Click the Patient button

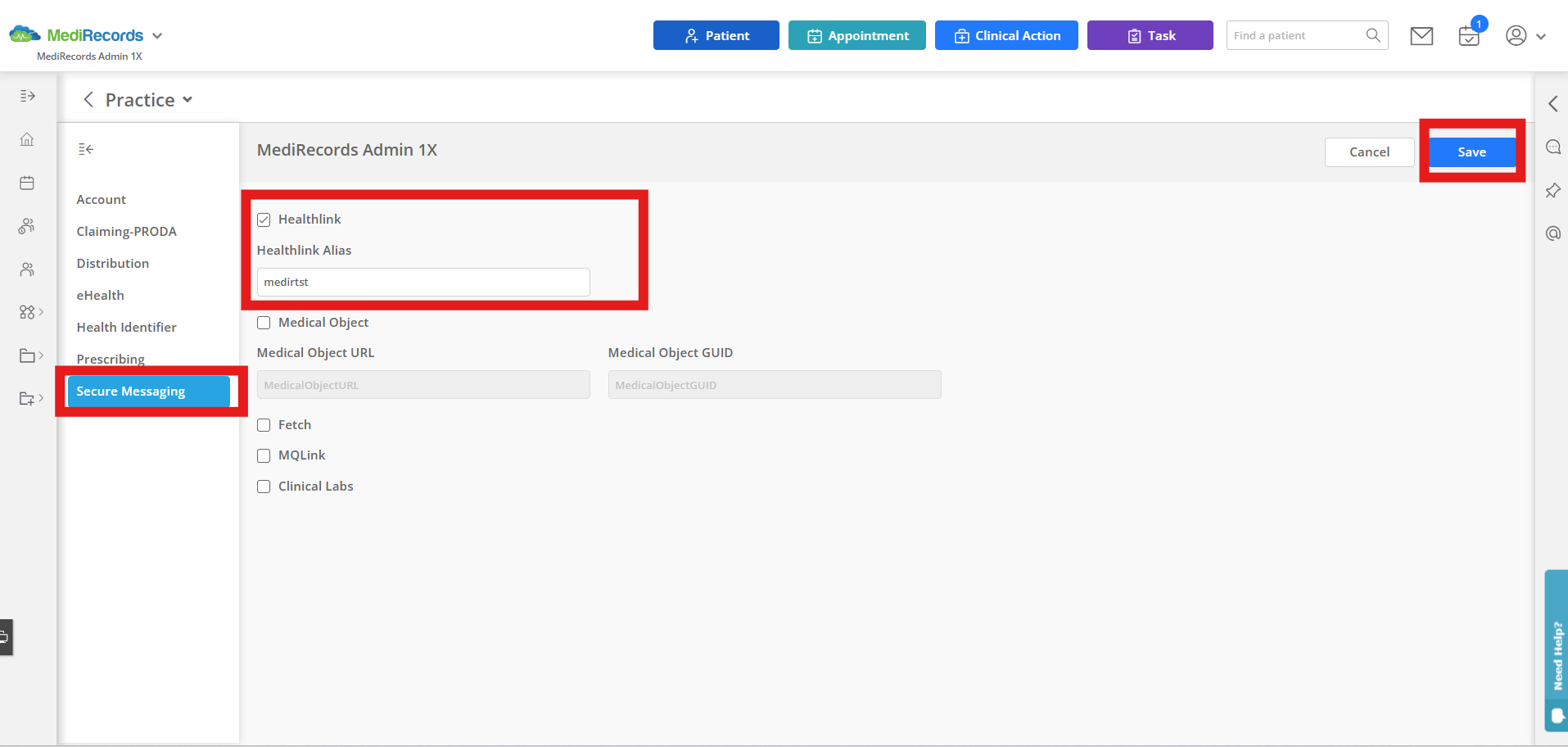716,35
